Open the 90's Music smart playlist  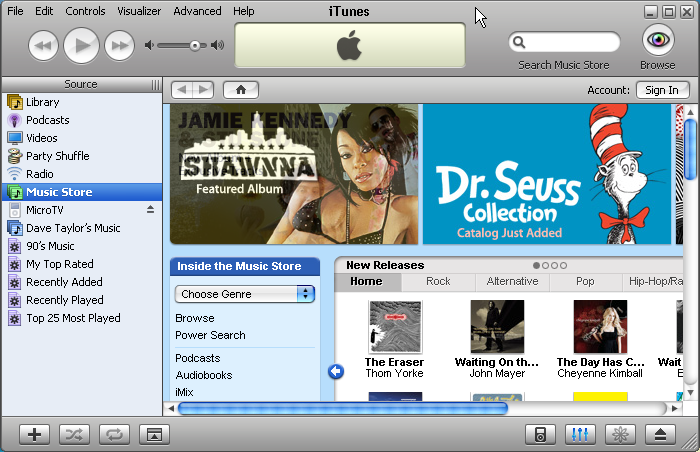(x=82, y=246)
